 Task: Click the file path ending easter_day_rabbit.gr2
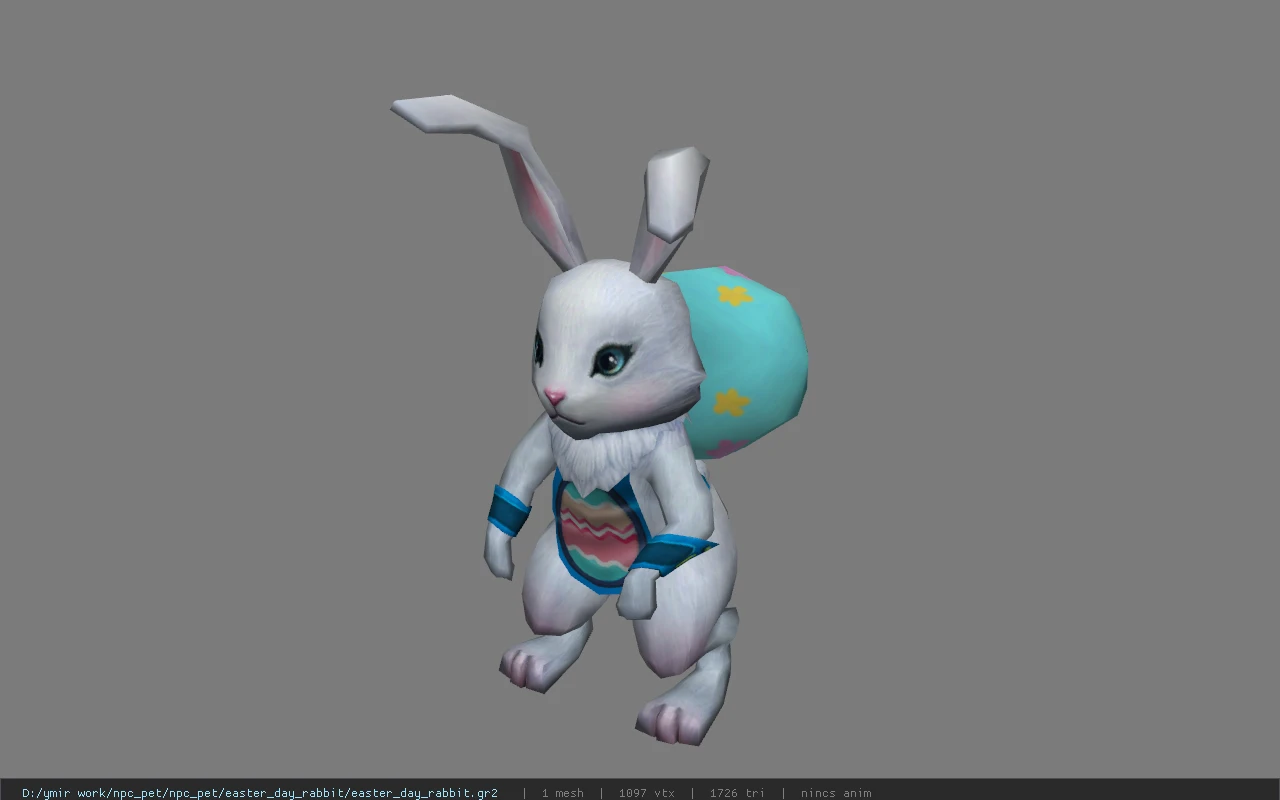pyautogui.click(x=260, y=793)
